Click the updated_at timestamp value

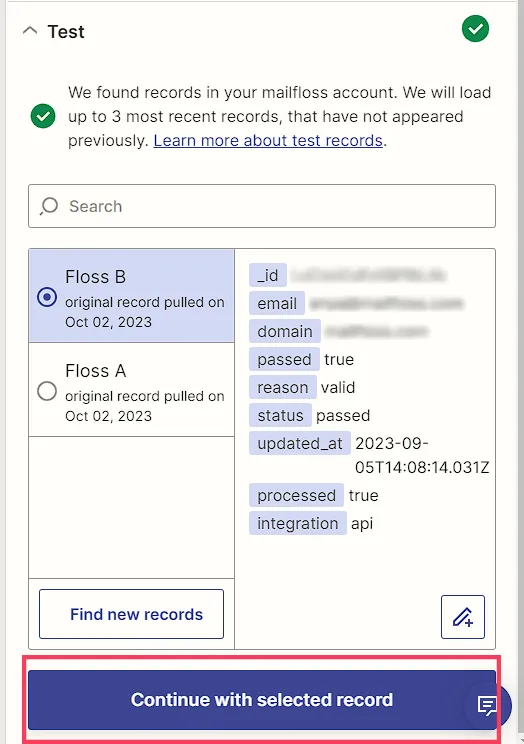421,455
